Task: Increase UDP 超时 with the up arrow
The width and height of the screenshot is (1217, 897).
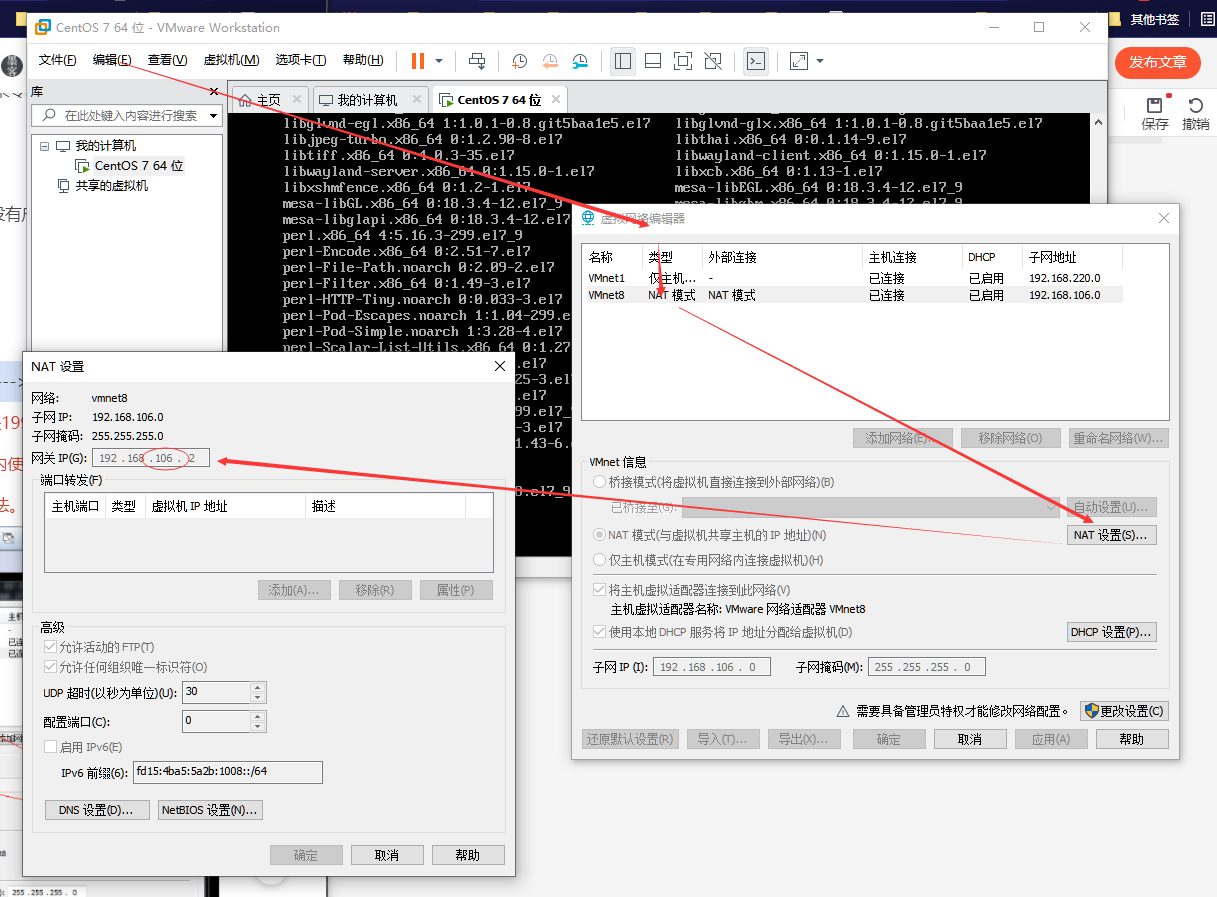Action: coord(258,687)
